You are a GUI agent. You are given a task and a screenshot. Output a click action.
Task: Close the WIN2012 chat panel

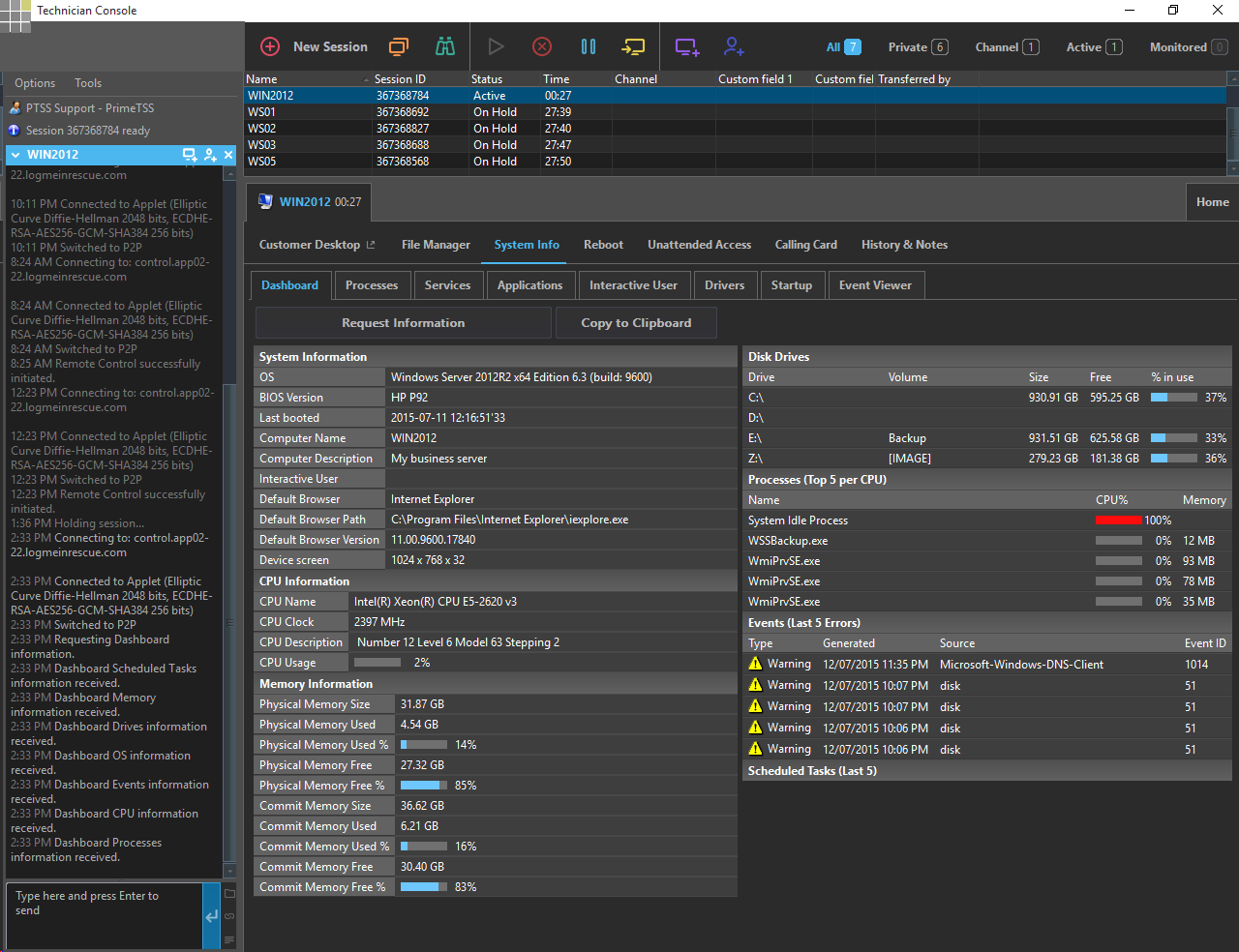tap(228, 155)
